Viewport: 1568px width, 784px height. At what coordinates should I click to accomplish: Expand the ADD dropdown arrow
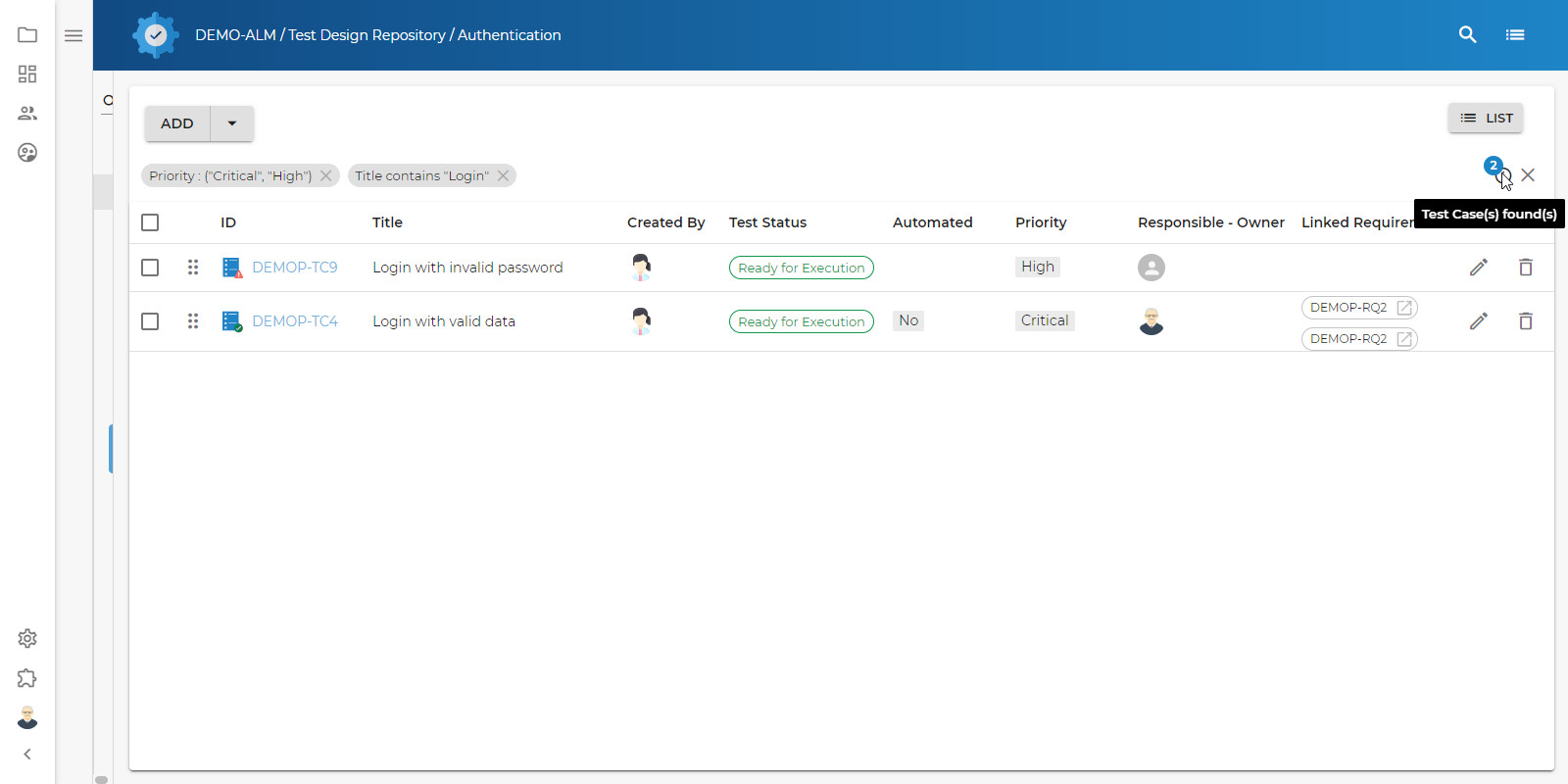(232, 123)
